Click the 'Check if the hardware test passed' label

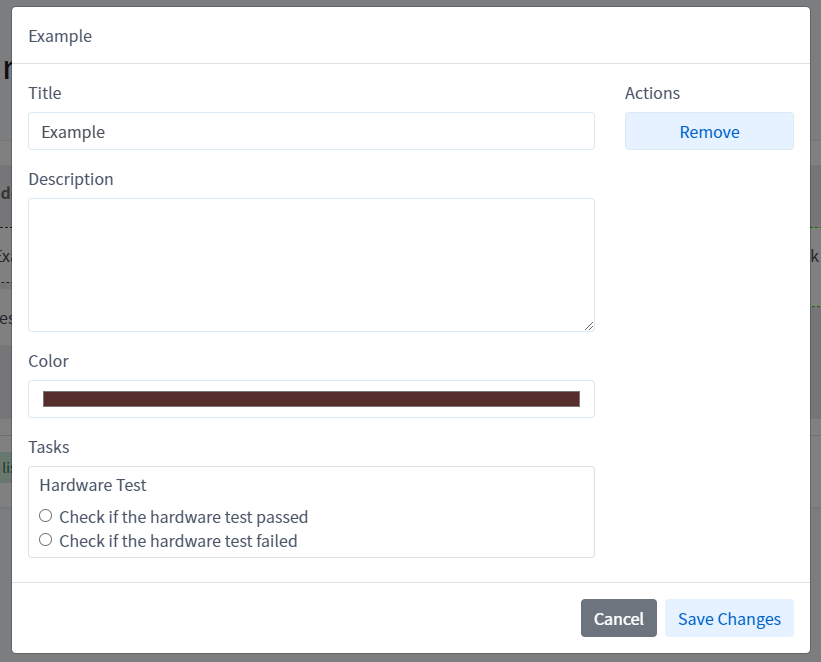click(x=183, y=517)
